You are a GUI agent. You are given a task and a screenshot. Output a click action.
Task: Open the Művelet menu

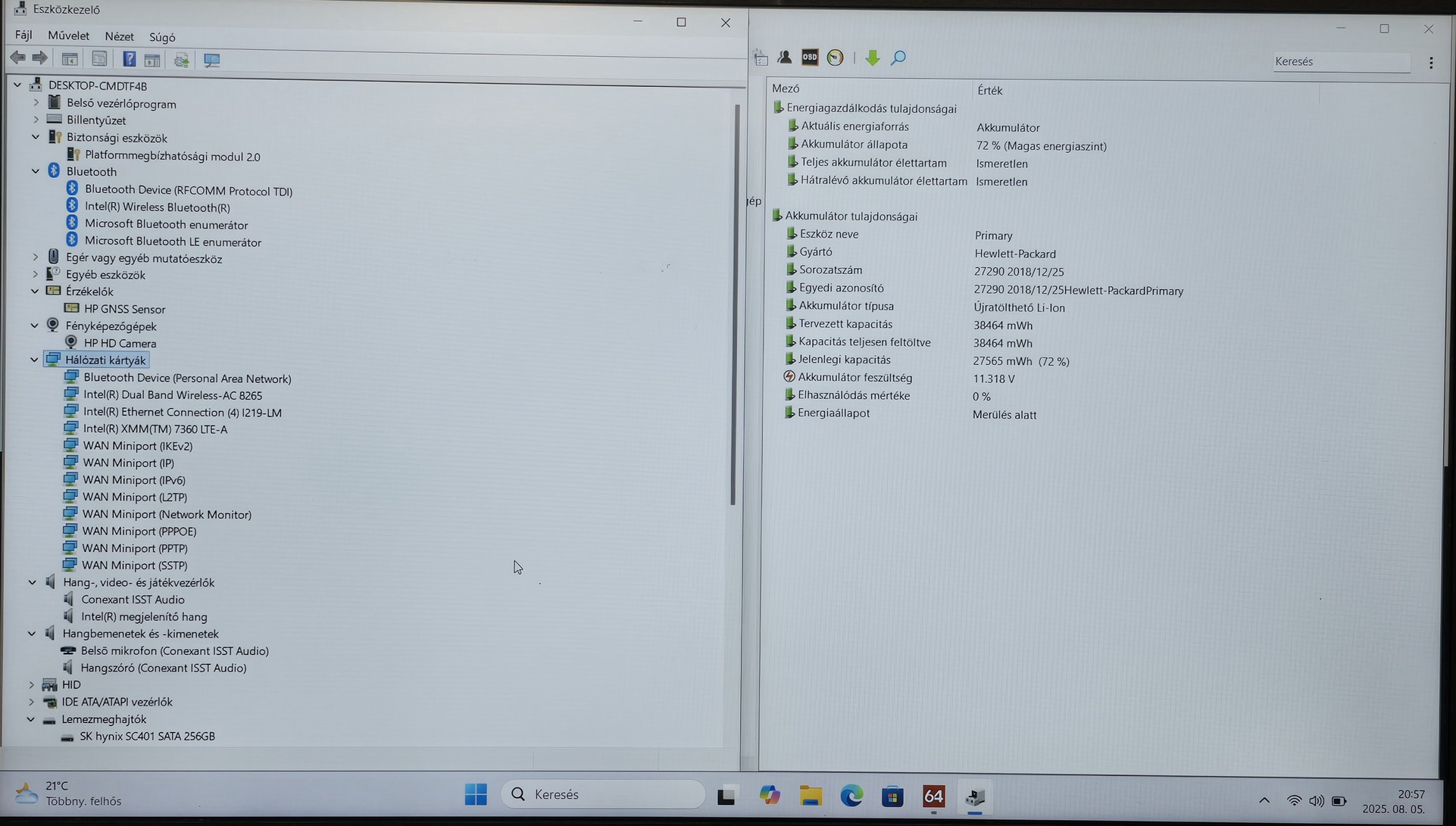click(x=68, y=36)
